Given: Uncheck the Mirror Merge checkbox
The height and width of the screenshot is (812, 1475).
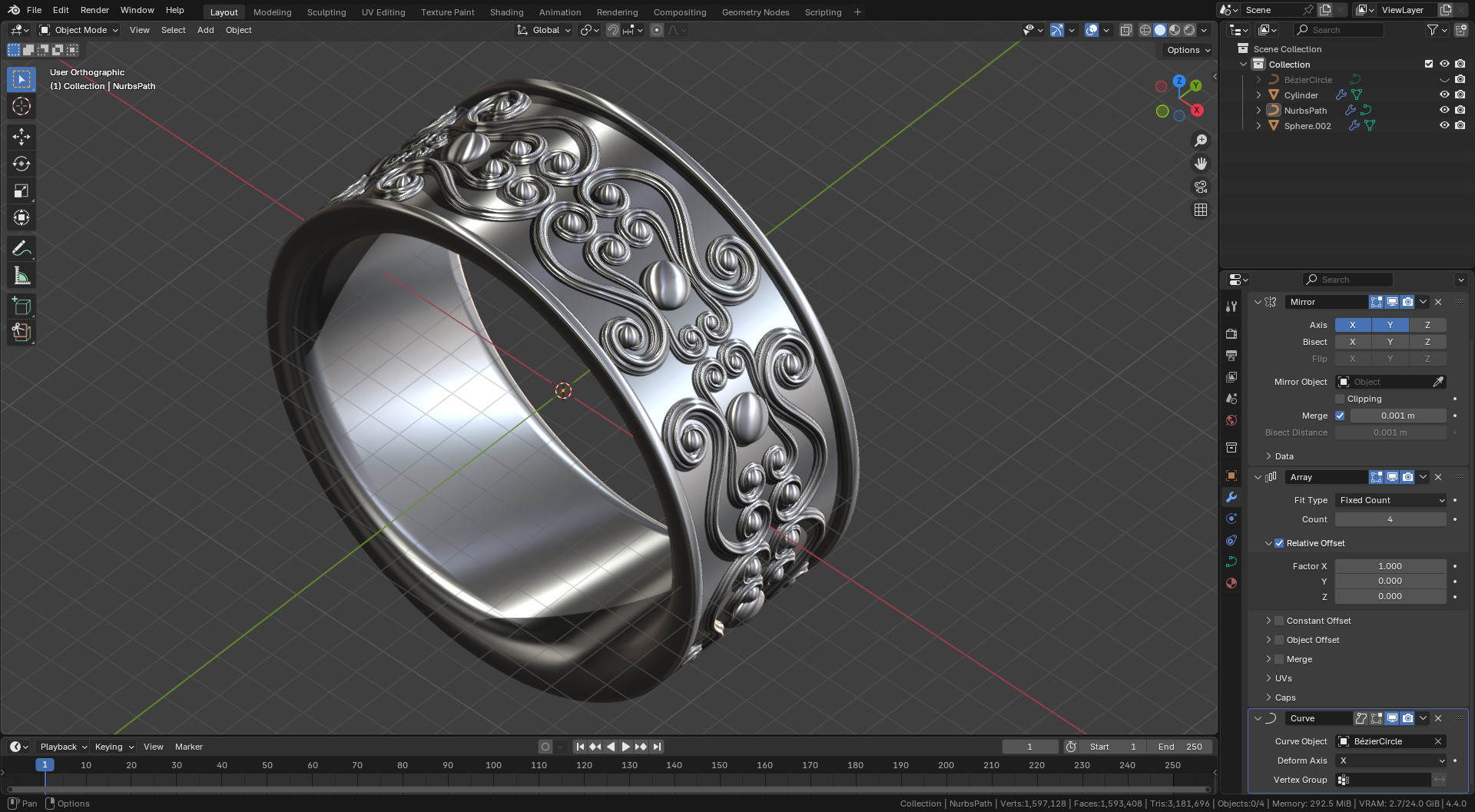Looking at the screenshot, I should pos(1340,416).
